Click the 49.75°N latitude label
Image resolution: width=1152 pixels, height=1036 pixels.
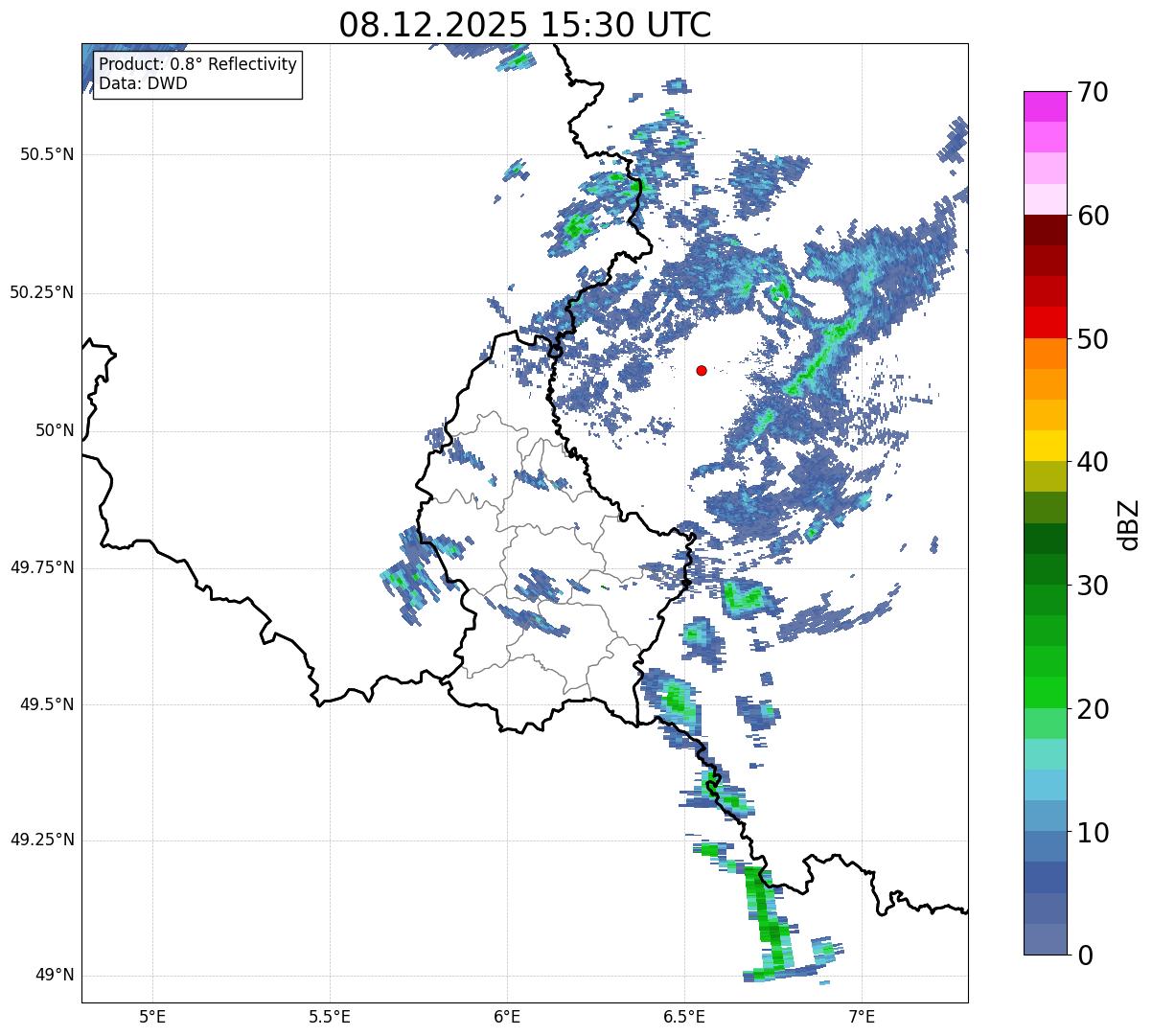[x=42, y=567]
